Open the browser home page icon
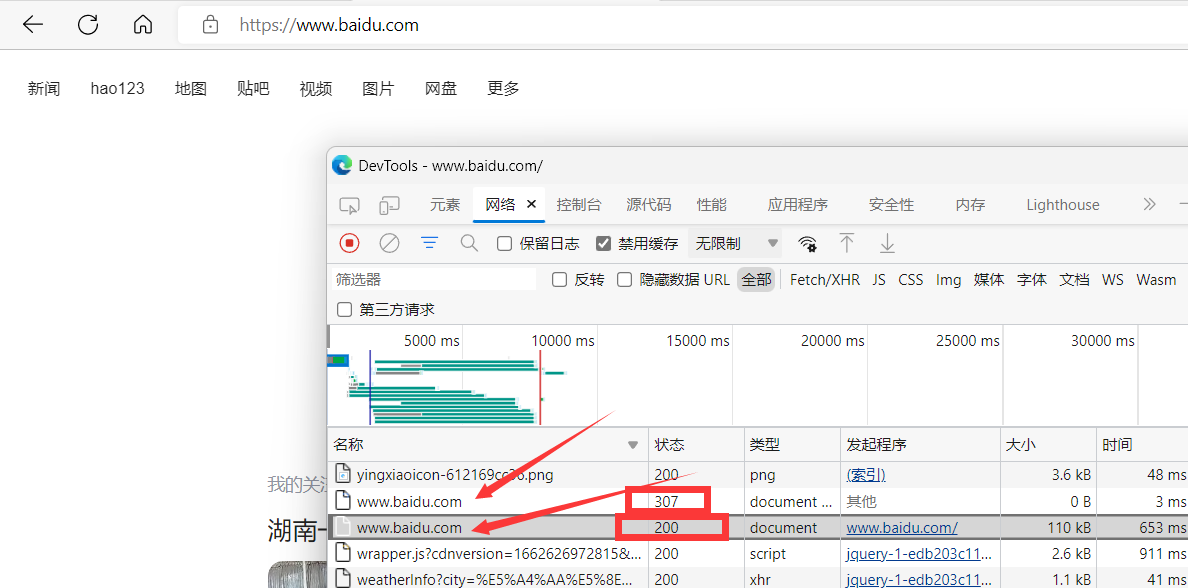The height and width of the screenshot is (588, 1188). [x=142, y=25]
